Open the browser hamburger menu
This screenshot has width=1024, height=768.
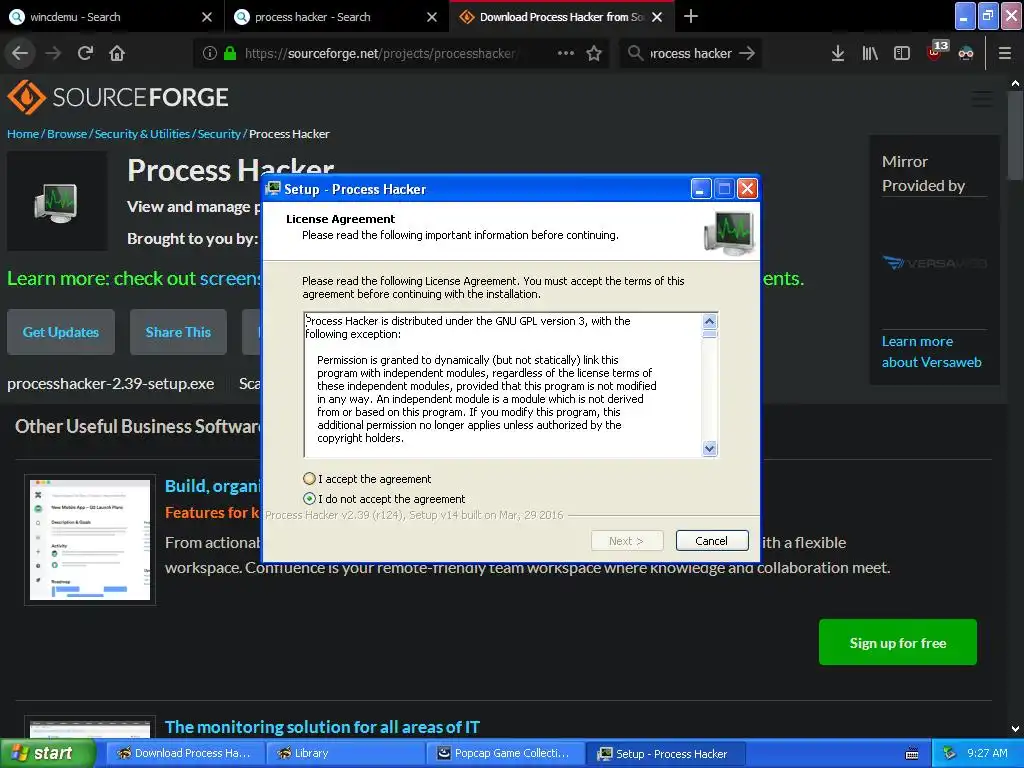point(1005,53)
